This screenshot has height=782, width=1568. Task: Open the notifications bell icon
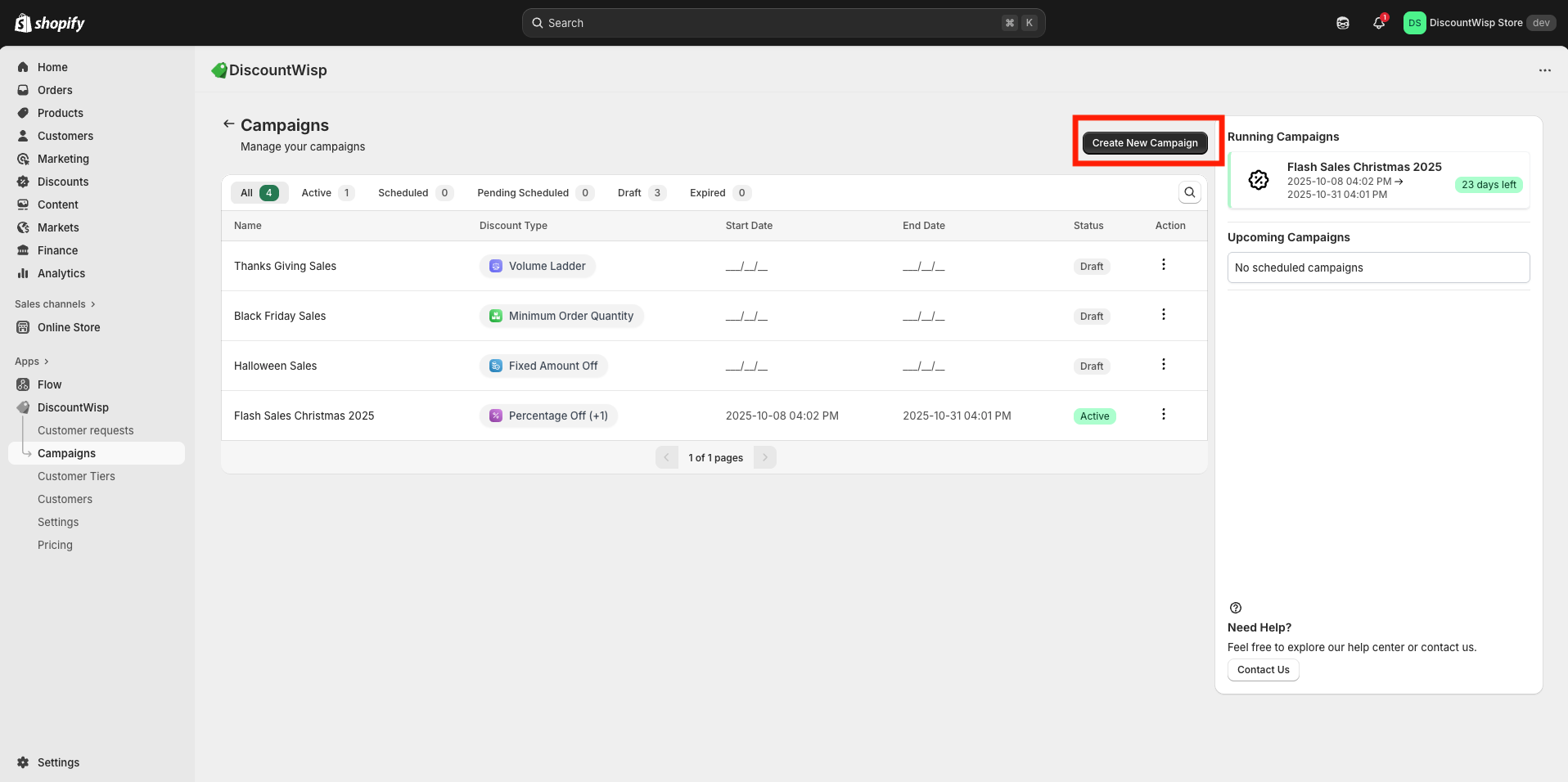pos(1379,23)
